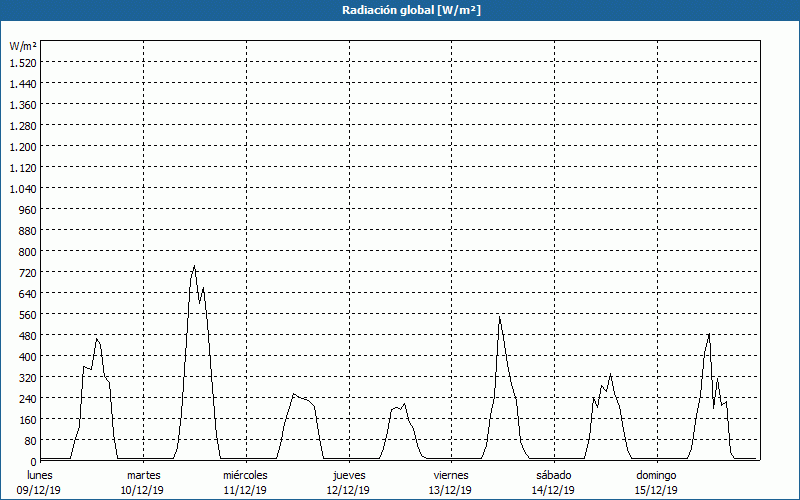Click the 640 y-axis label
The height and width of the screenshot is (500, 800).
[28, 293]
